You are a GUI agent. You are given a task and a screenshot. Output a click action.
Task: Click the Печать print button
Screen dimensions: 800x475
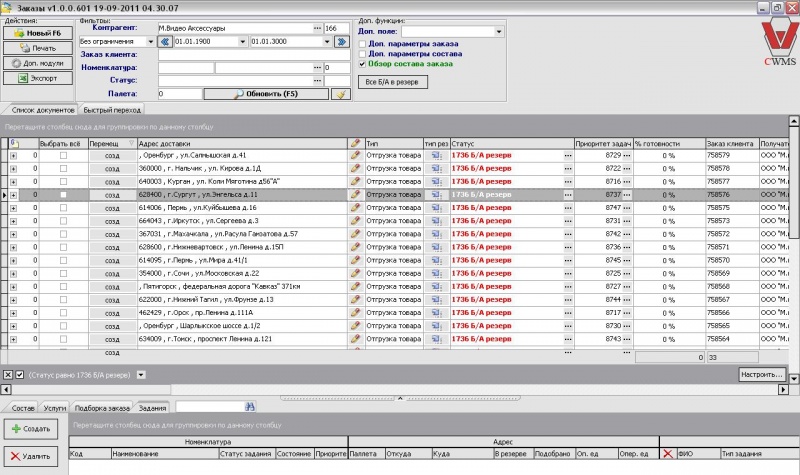tap(36, 48)
